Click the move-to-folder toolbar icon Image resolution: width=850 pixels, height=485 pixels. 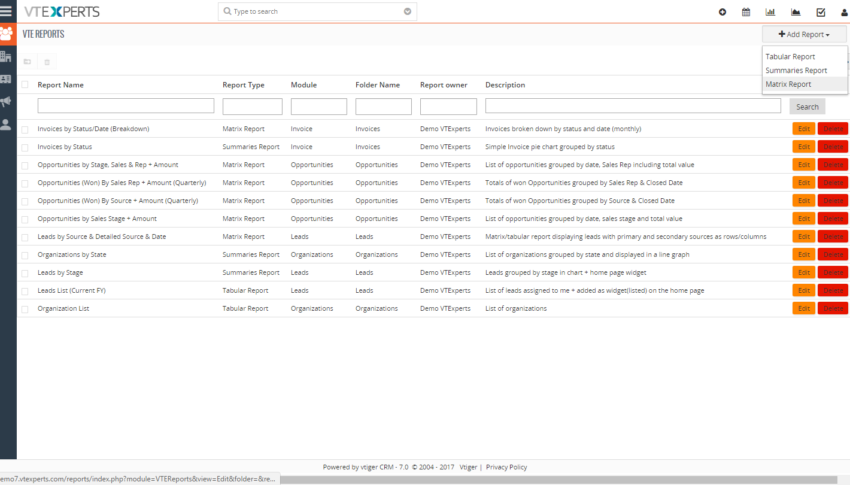(27, 62)
